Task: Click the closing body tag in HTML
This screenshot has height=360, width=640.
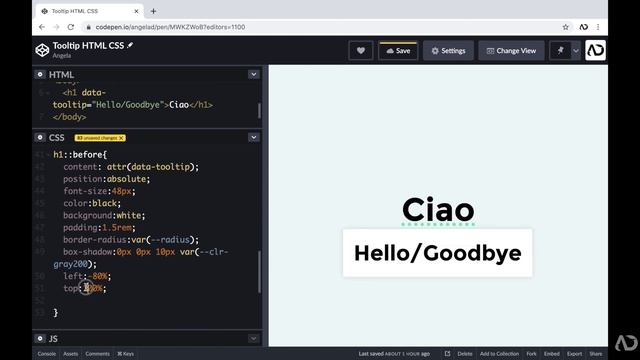Action: pyautogui.click(x=69, y=117)
